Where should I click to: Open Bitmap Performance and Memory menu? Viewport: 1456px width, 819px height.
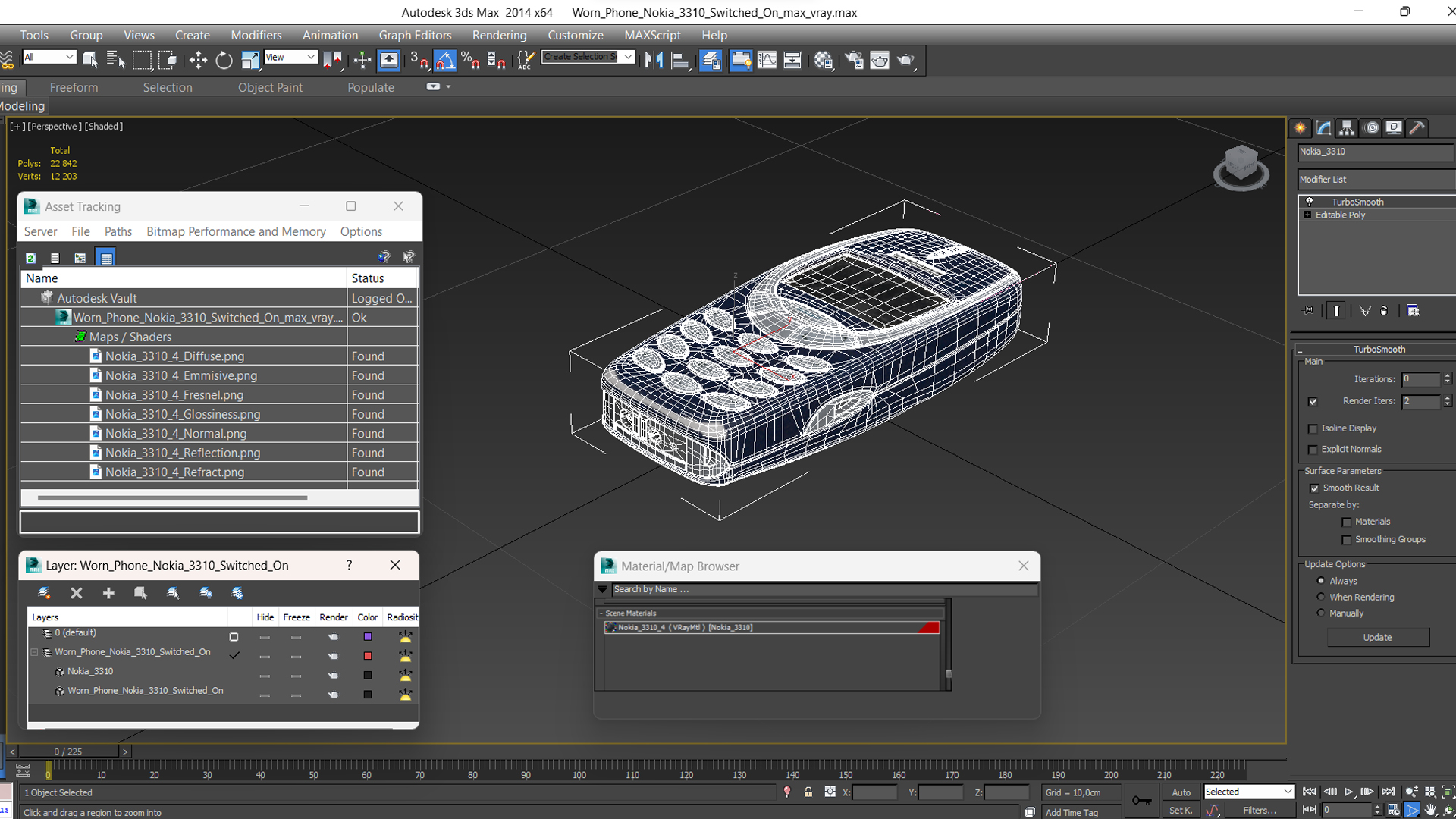[x=236, y=231]
